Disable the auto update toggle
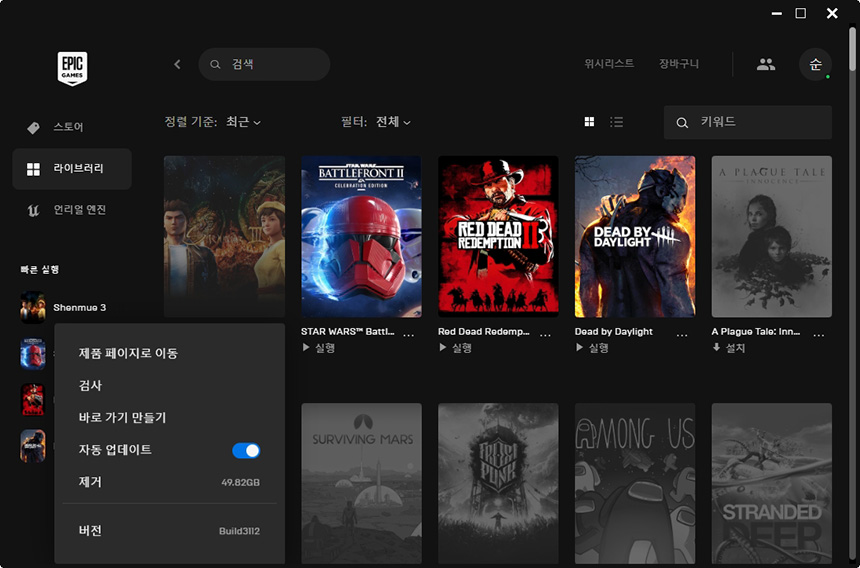 [246, 451]
